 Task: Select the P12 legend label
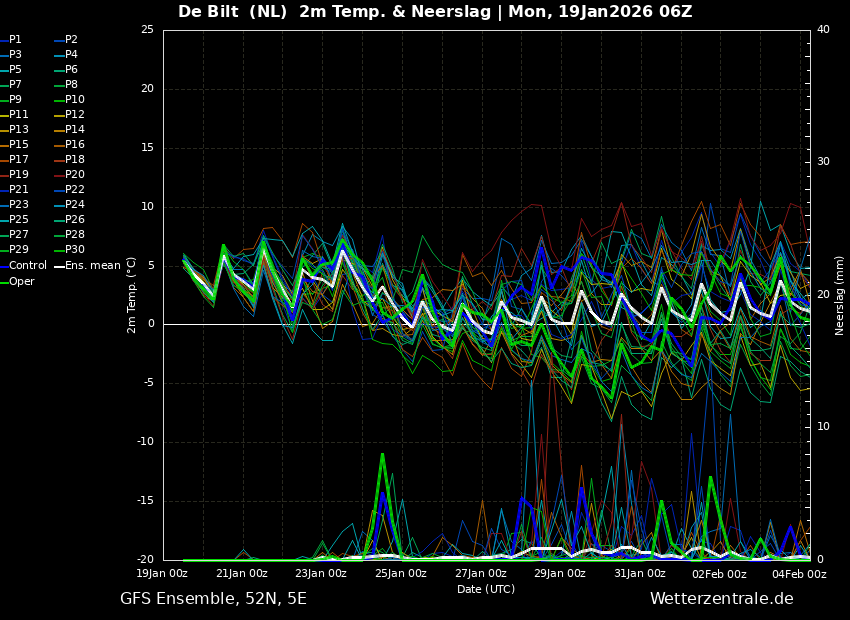[x=74, y=115]
